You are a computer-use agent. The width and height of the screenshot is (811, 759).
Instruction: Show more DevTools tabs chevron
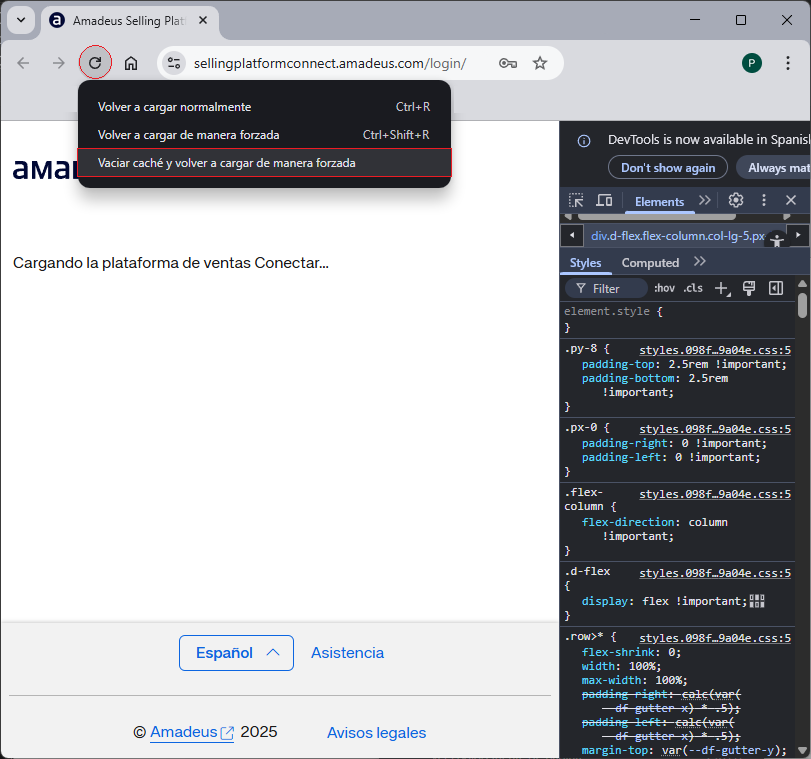click(704, 200)
